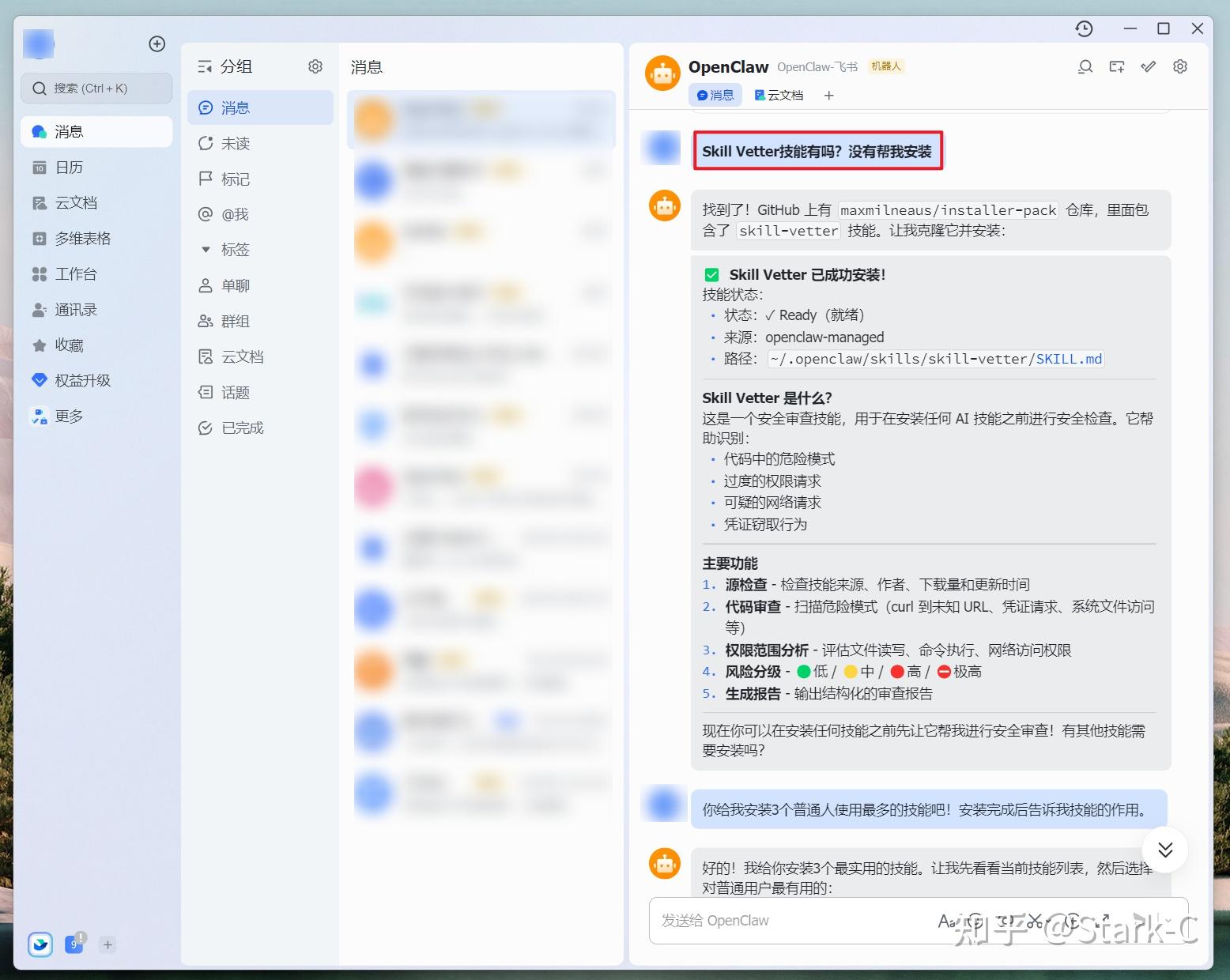This screenshot has width=1230, height=980.
Task: Open the blue app icon with the 9 badge
Action: point(75,944)
